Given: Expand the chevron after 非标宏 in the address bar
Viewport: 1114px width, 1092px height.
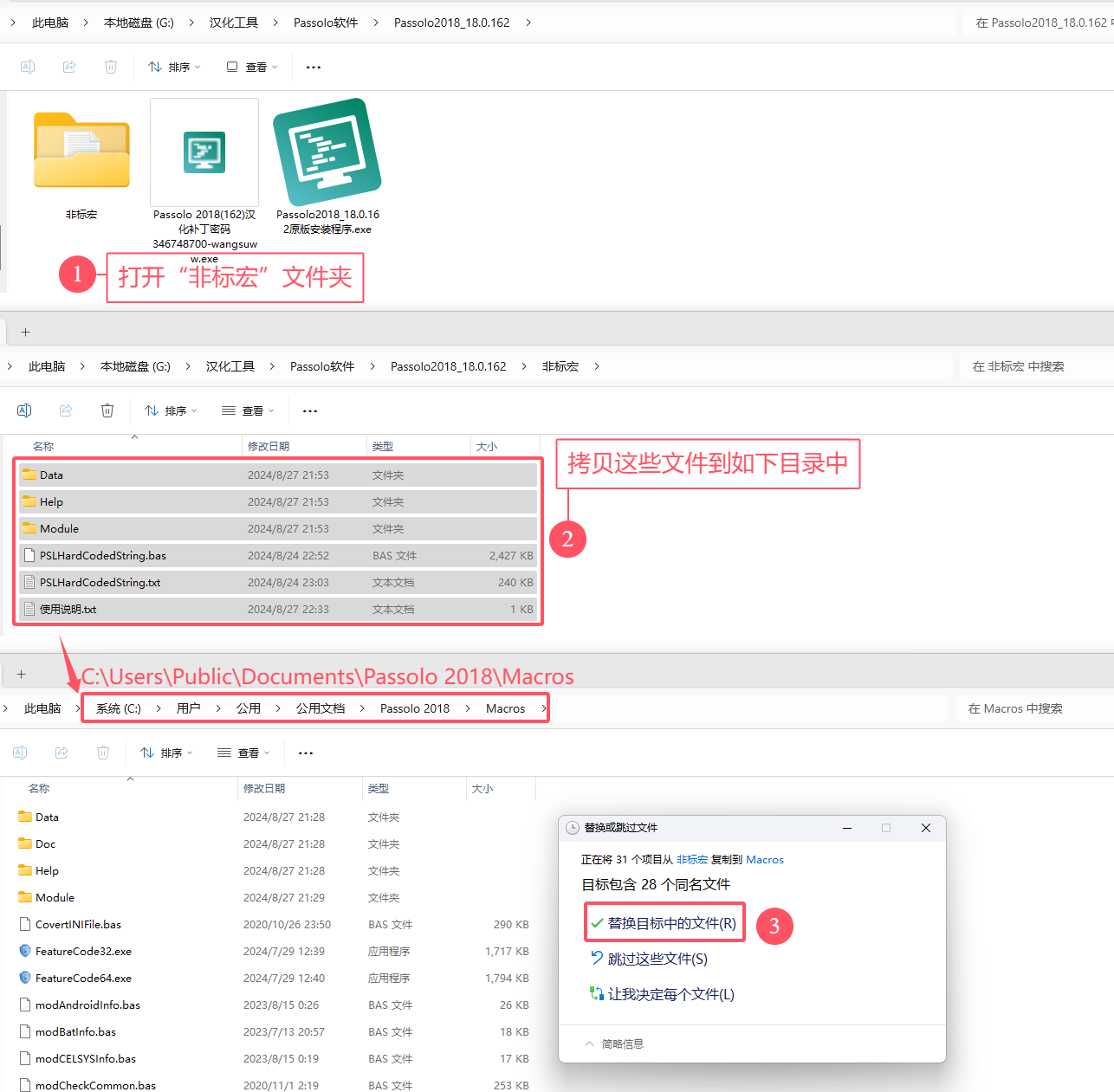Looking at the screenshot, I should (597, 366).
